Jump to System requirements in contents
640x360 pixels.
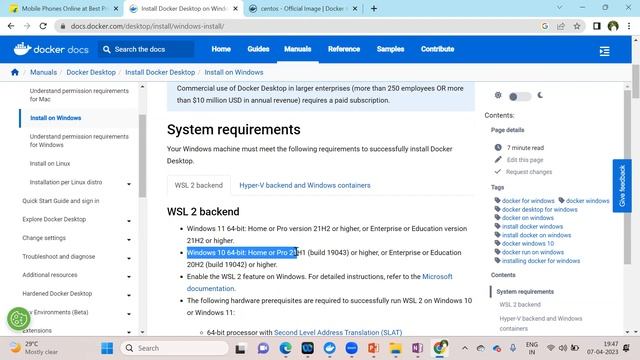pyautogui.click(x=525, y=292)
